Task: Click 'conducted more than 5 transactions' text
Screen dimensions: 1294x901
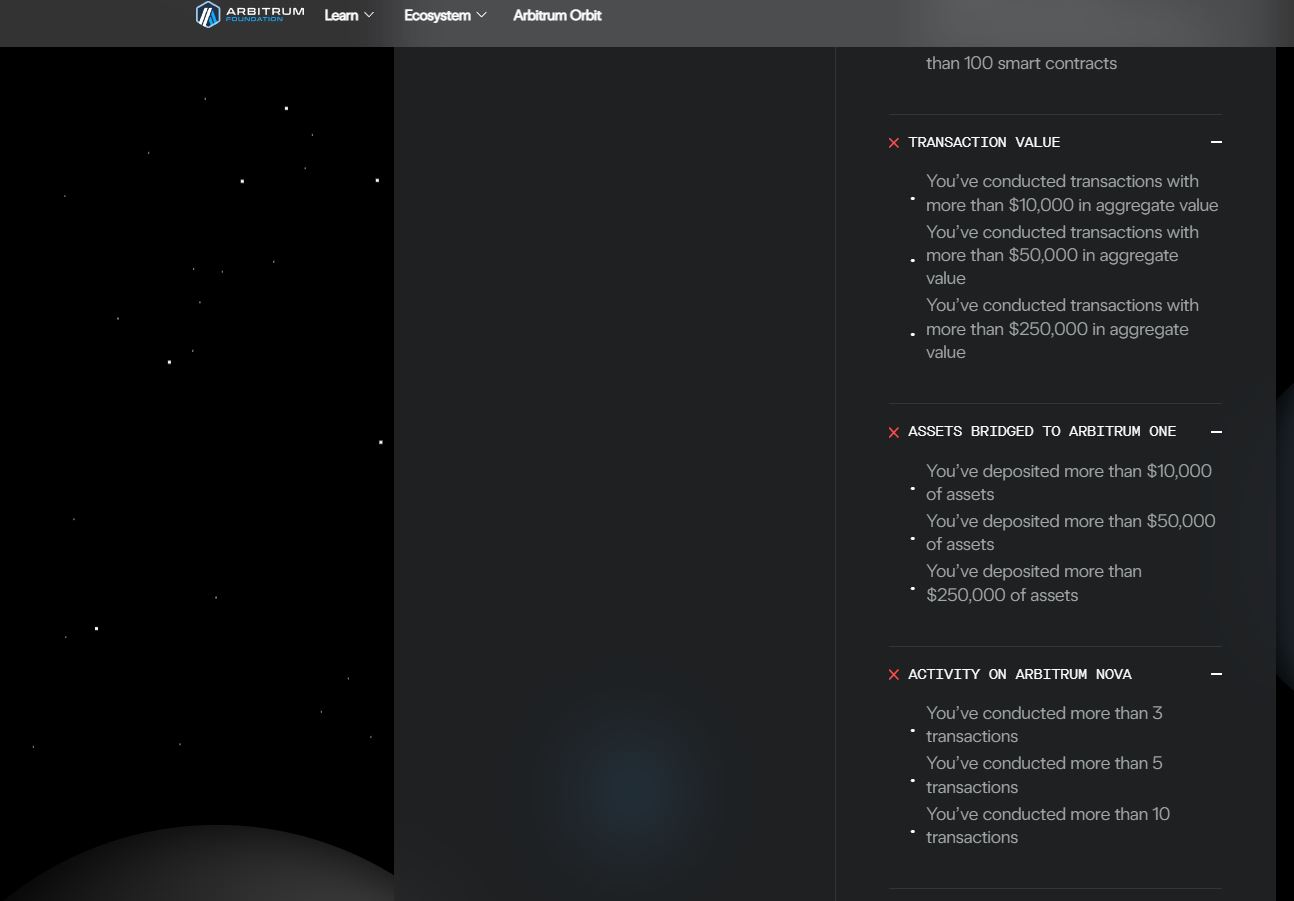Action: click(1044, 775)
